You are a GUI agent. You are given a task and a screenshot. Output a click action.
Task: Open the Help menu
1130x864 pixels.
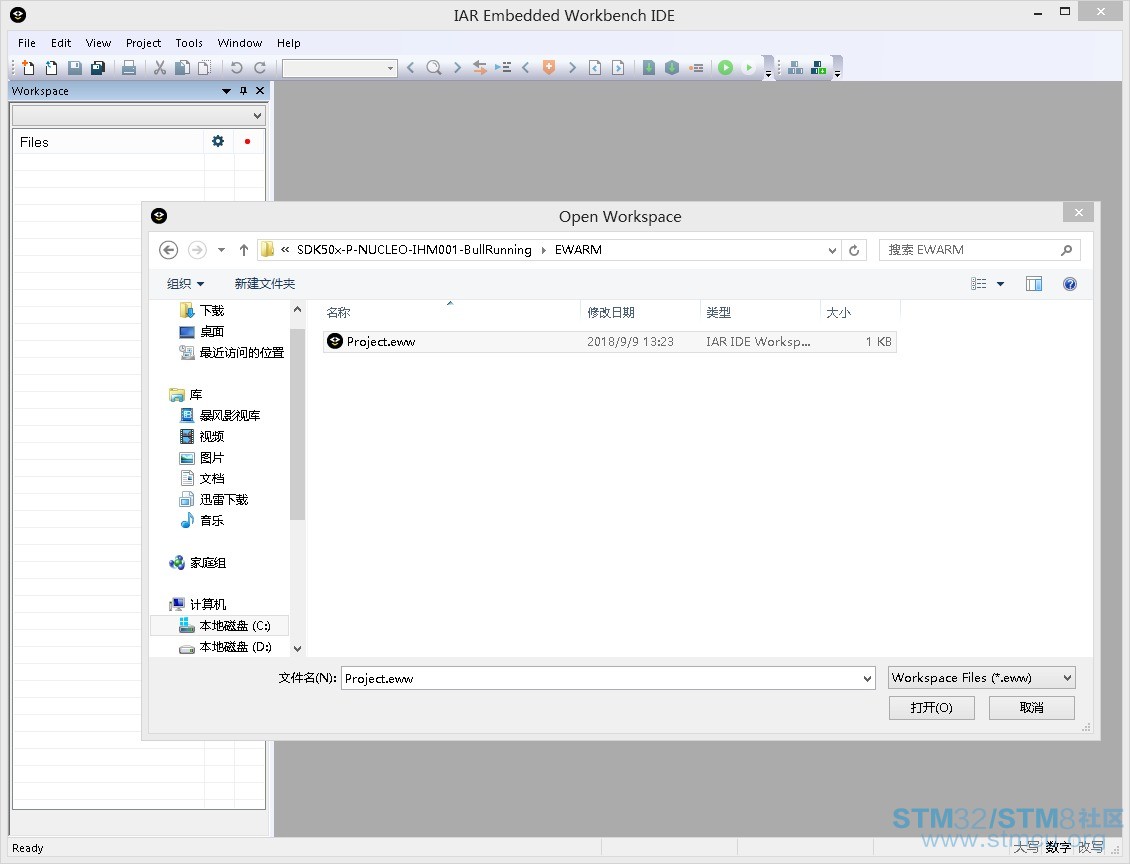pyautogui.click(x=288, y=43)
